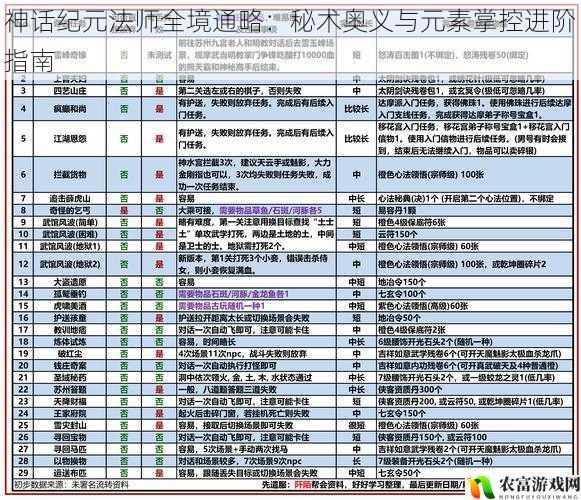The width and height of the screenshot is (581, 500).
Task: Select the note 第二关选左或右的棋子，否则失败
Action: coord(240,91)
